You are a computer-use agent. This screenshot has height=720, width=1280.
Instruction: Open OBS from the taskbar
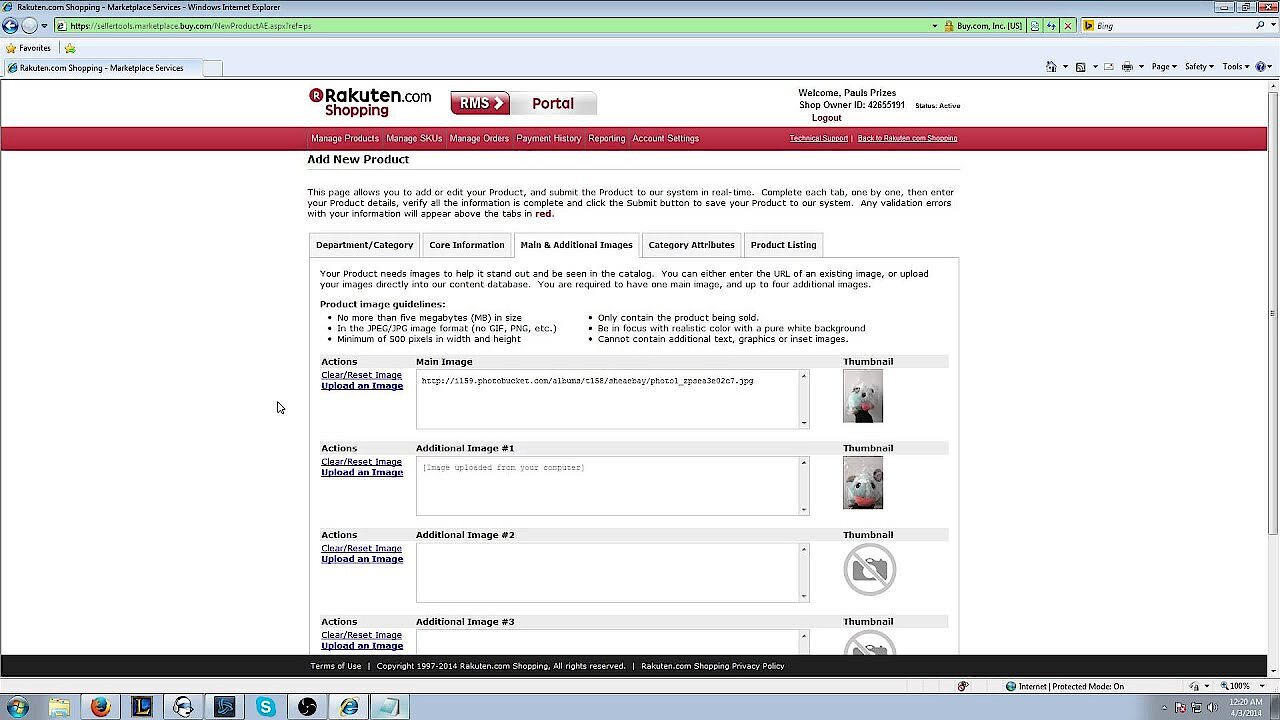(307, 707)
